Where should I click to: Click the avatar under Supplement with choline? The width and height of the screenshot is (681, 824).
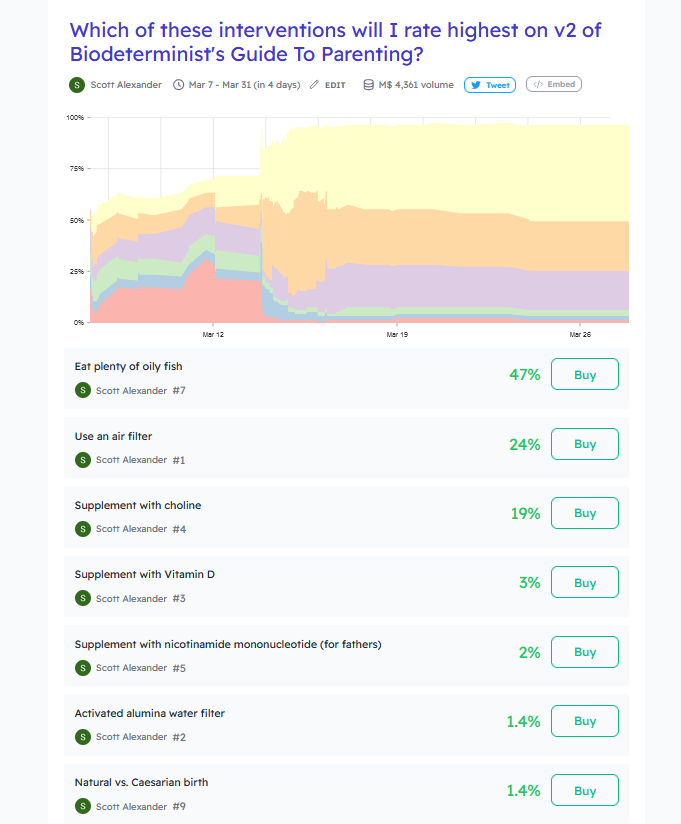pyautogui.click(x=82, y=529)
